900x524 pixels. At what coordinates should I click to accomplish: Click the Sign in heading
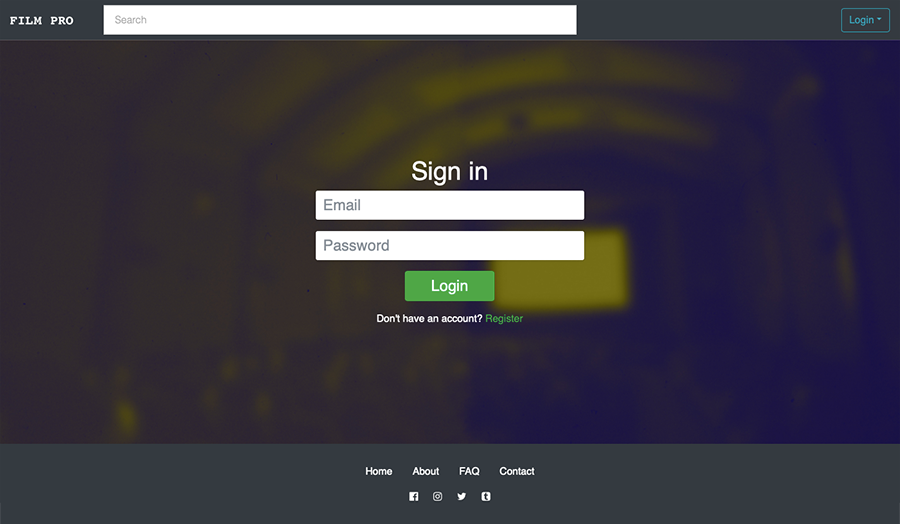(449, 171)
